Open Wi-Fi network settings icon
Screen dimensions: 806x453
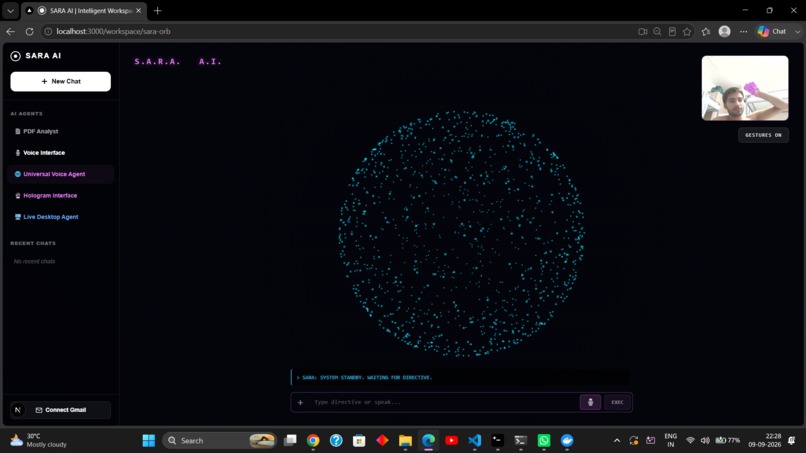(x=690, y=441)
